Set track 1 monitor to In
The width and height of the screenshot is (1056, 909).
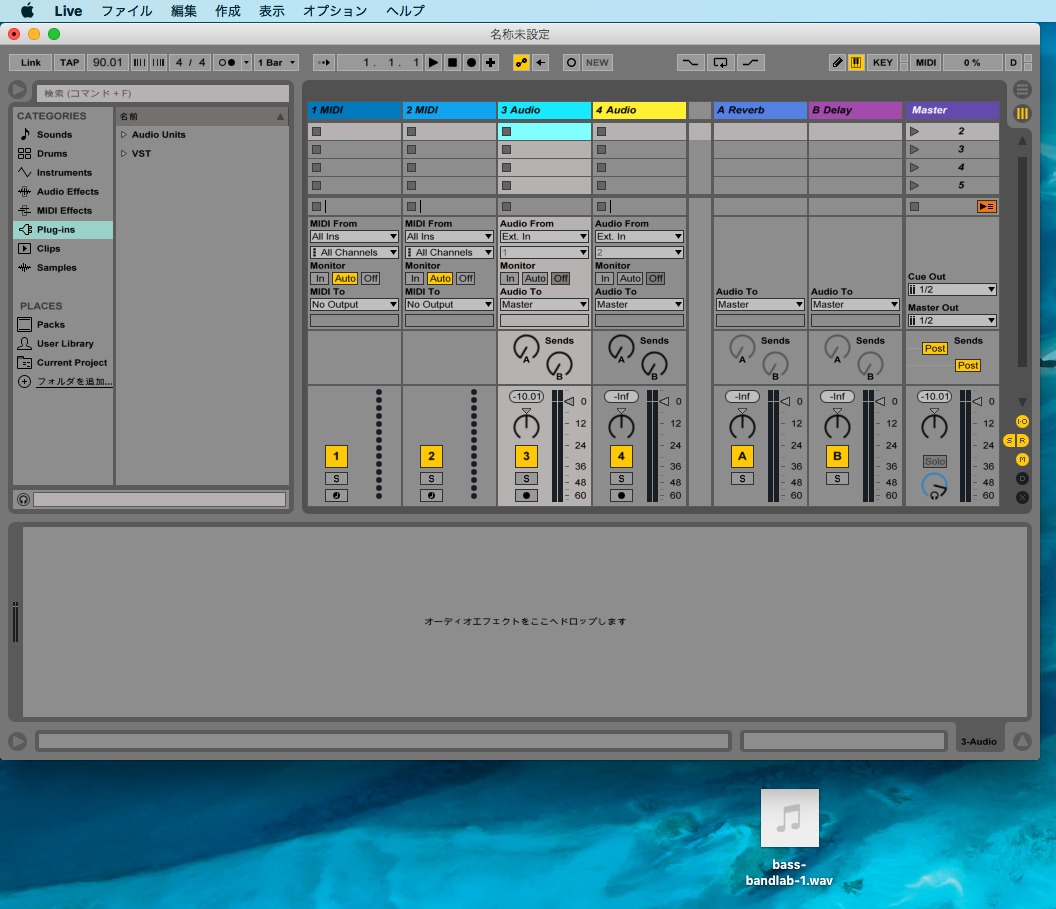[x=321, y=279]
